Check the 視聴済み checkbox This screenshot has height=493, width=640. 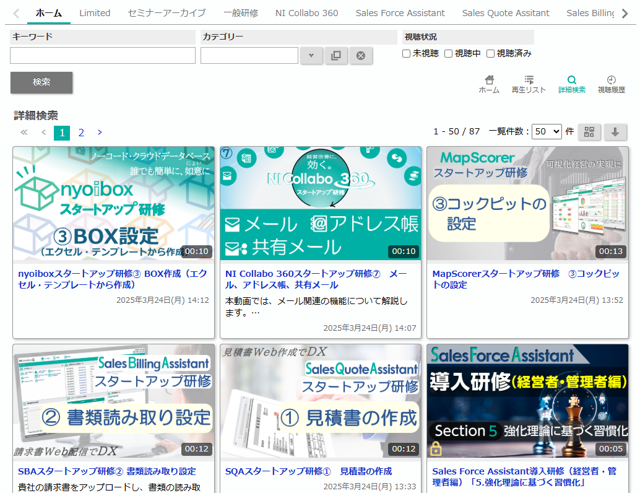coord(490,53)
